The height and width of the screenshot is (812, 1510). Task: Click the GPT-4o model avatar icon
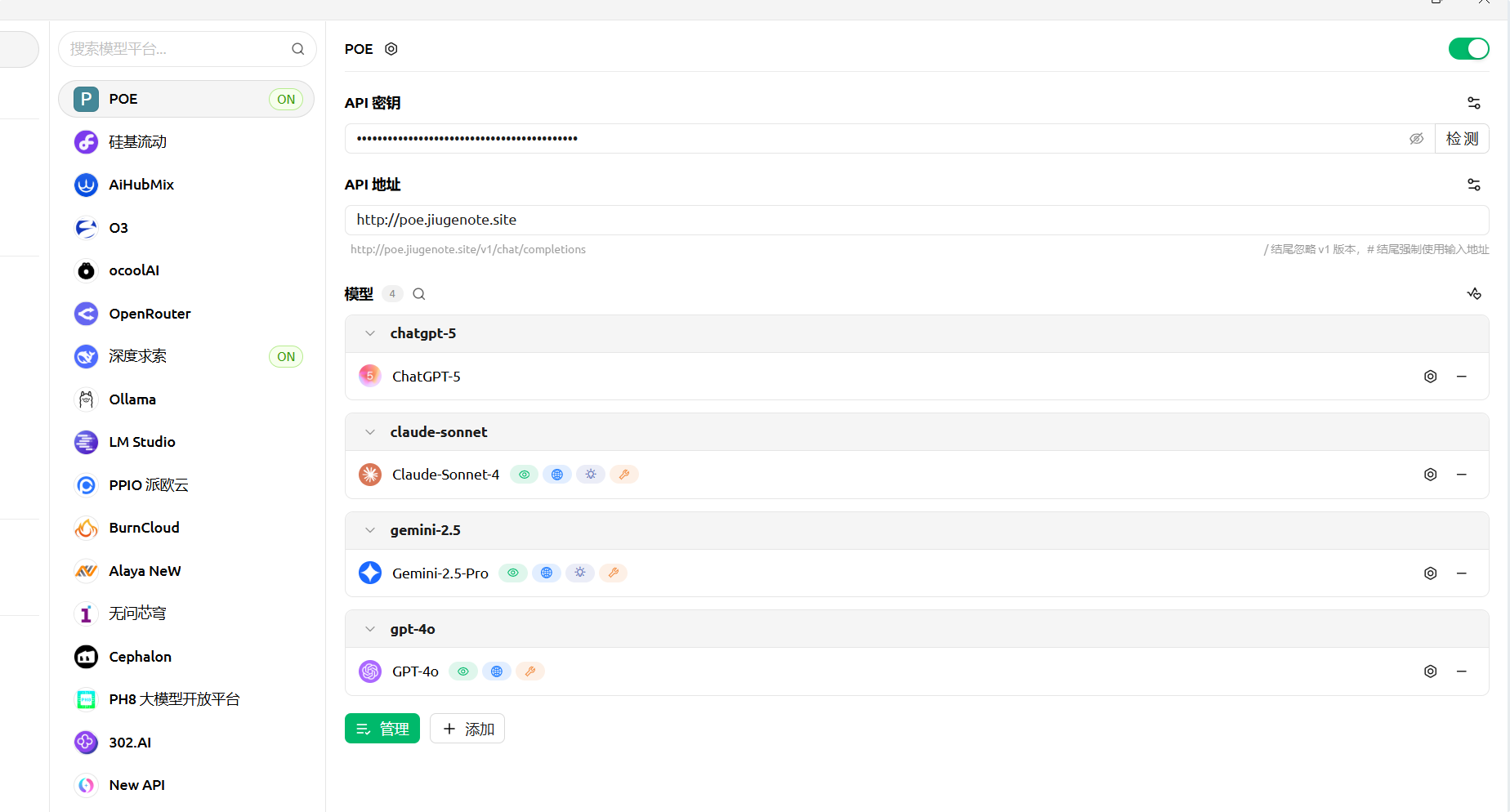tap(370, 671)
